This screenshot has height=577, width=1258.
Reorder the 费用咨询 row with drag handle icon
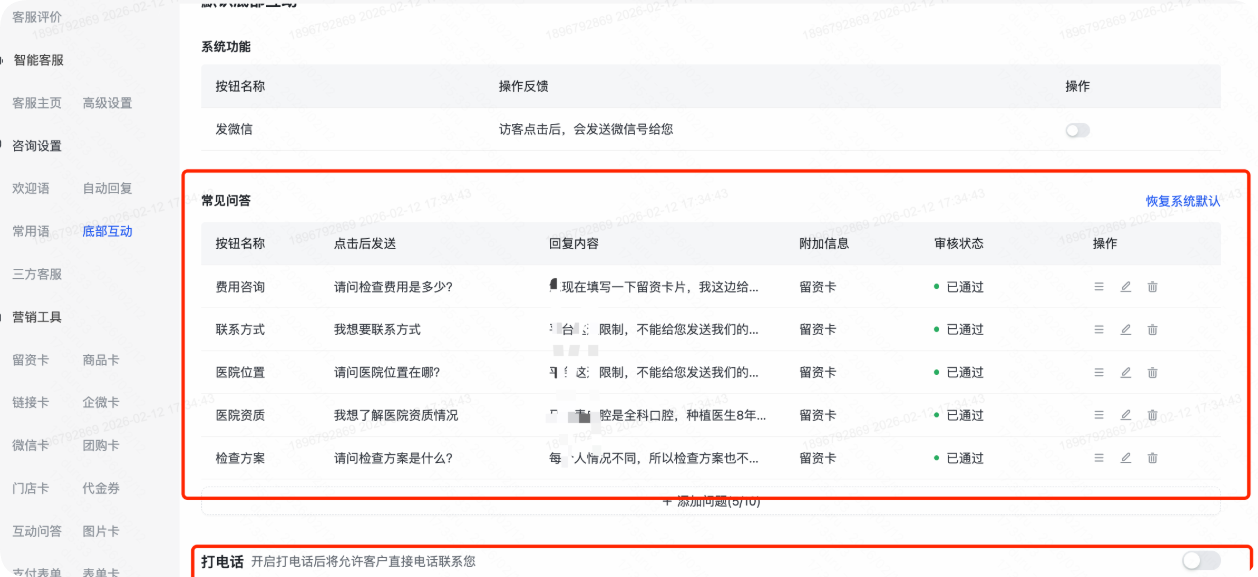click(1099, 287)
